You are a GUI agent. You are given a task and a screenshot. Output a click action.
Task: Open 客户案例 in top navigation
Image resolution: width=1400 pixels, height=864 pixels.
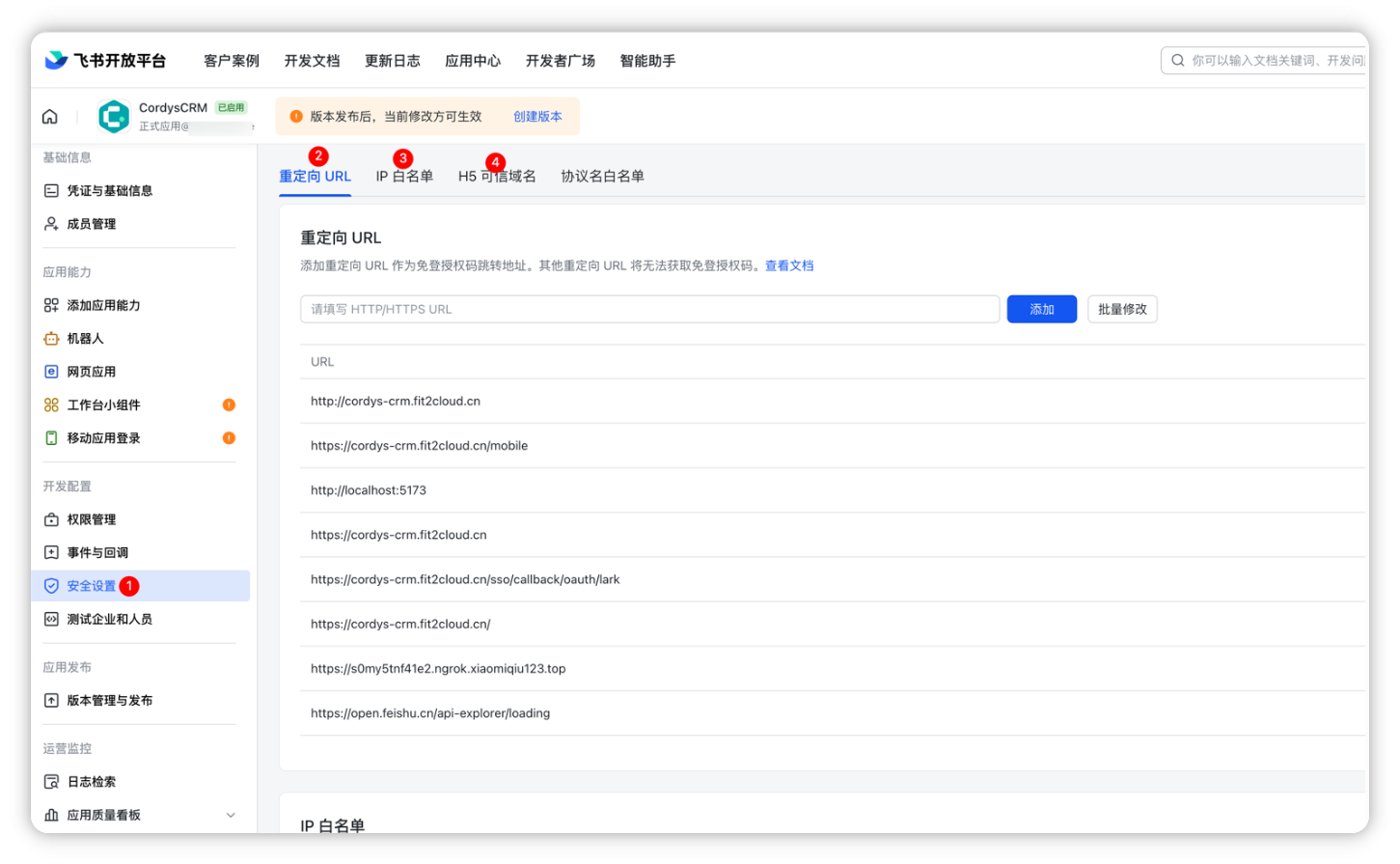(x=232, y=61)
